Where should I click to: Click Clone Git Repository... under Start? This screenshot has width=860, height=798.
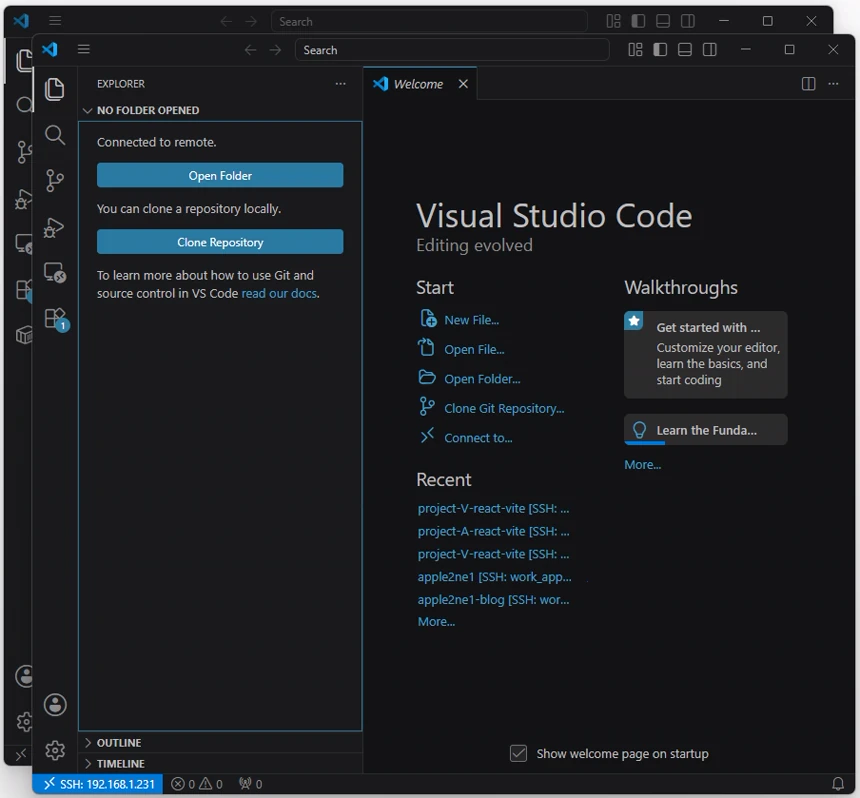pos(504,409)
